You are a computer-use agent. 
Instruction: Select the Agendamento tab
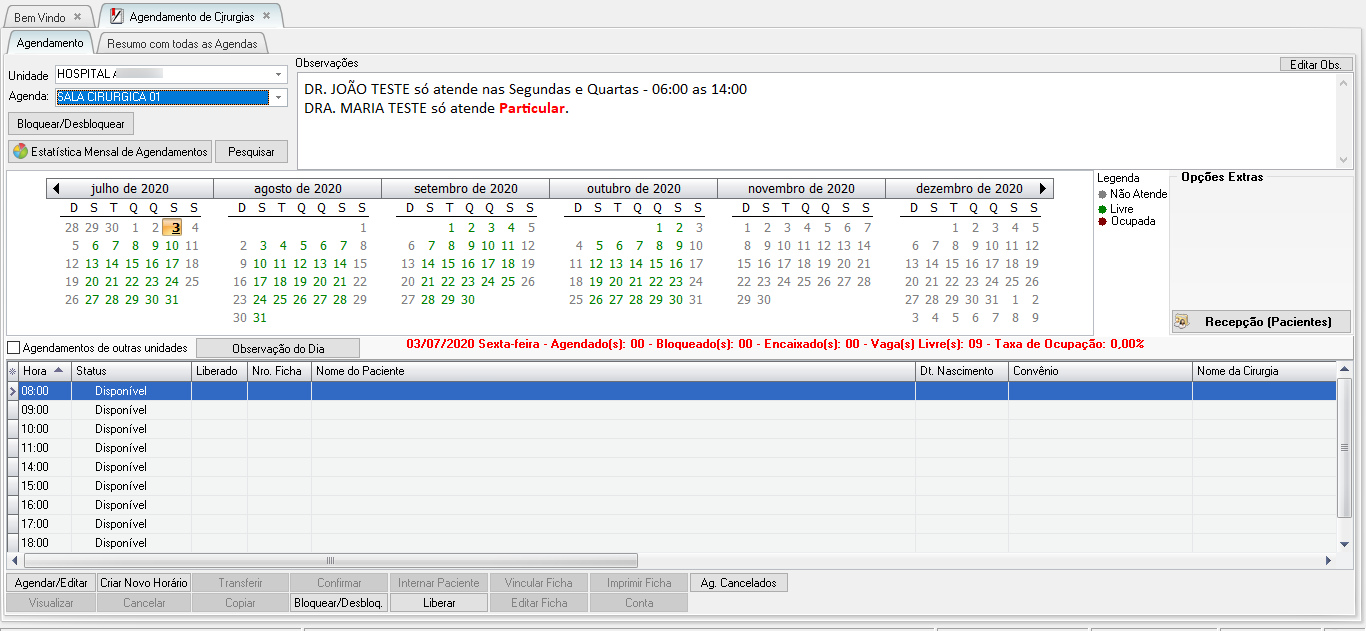[50, 43]
